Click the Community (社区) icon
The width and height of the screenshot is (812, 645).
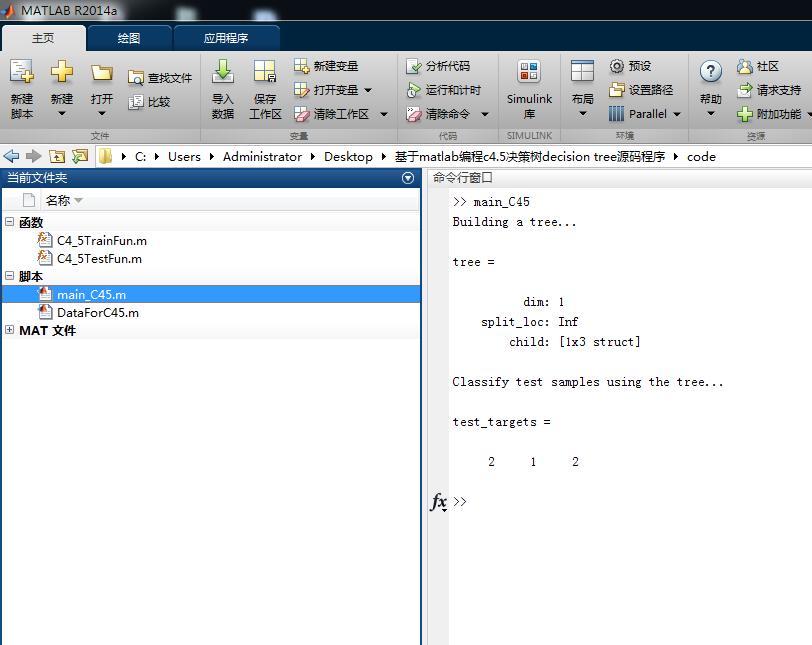745,66
